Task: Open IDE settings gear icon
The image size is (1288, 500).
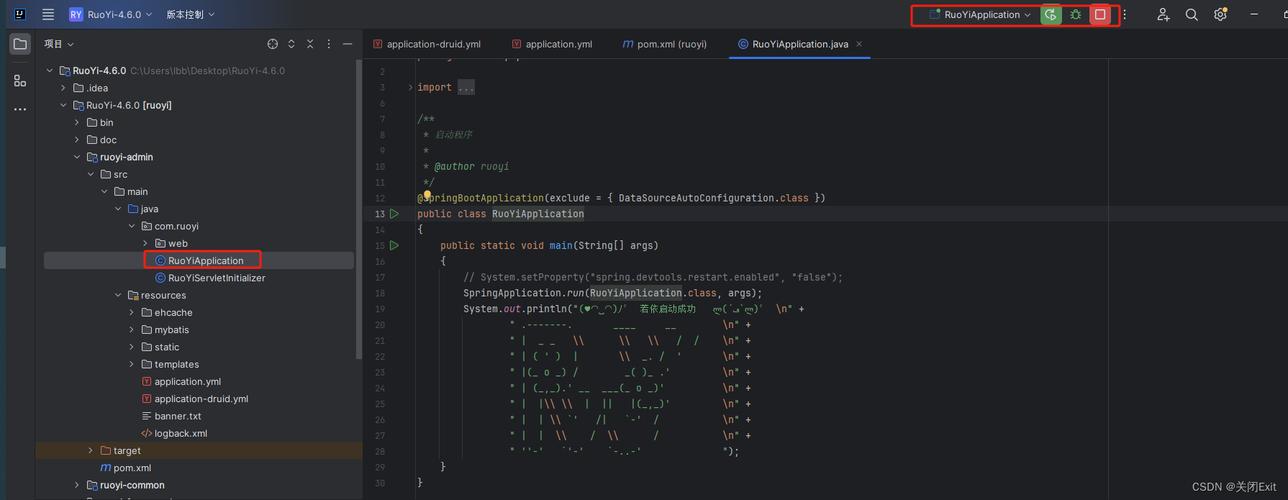Action: (x=1220, y=15)
